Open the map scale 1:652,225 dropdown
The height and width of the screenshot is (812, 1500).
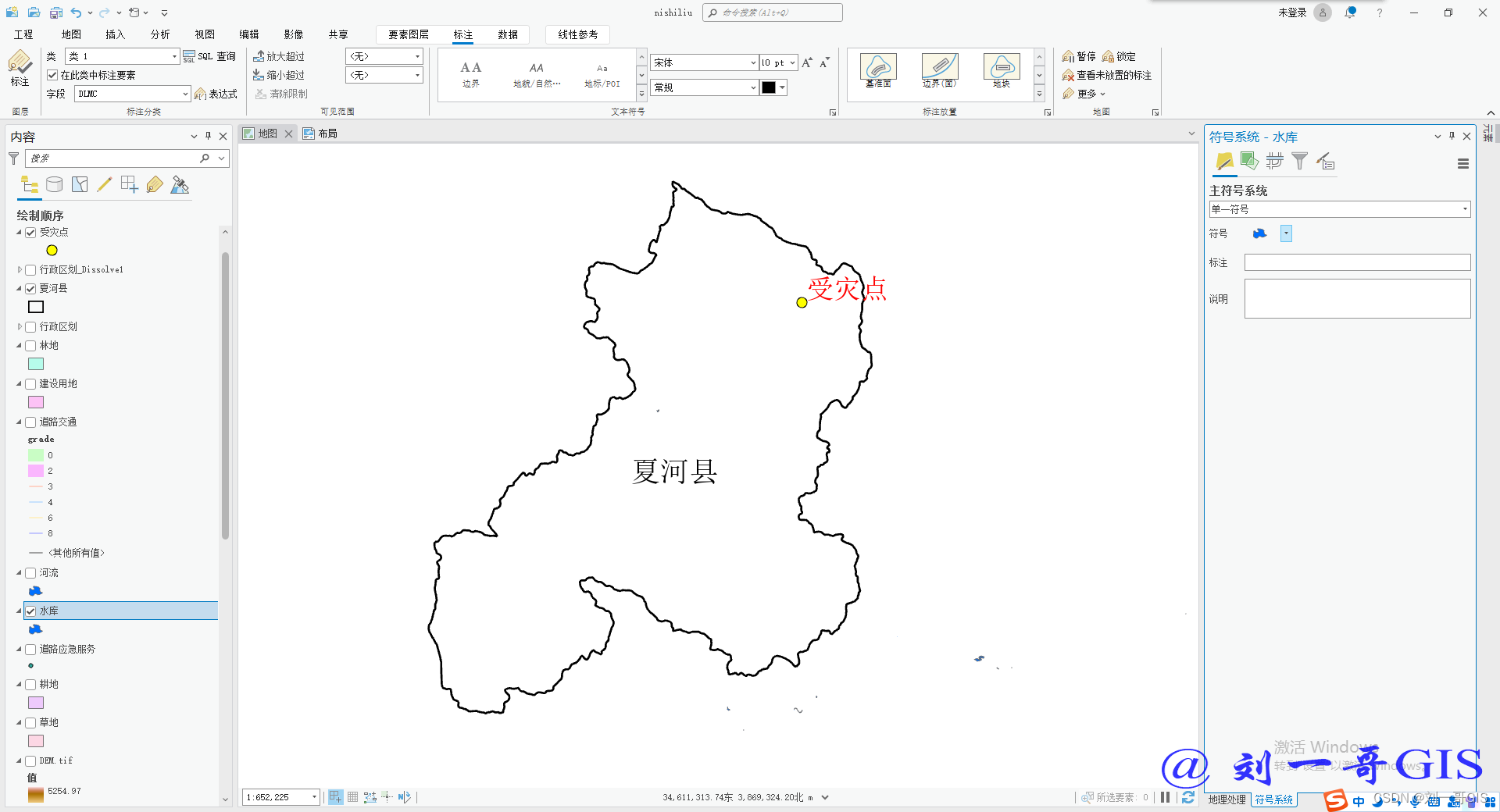(314, 797)
